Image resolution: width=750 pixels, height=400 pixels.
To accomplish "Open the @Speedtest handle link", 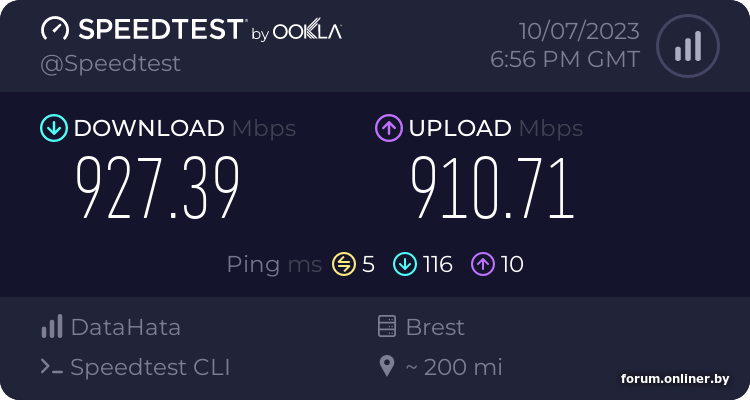I will tap(110, 63).
